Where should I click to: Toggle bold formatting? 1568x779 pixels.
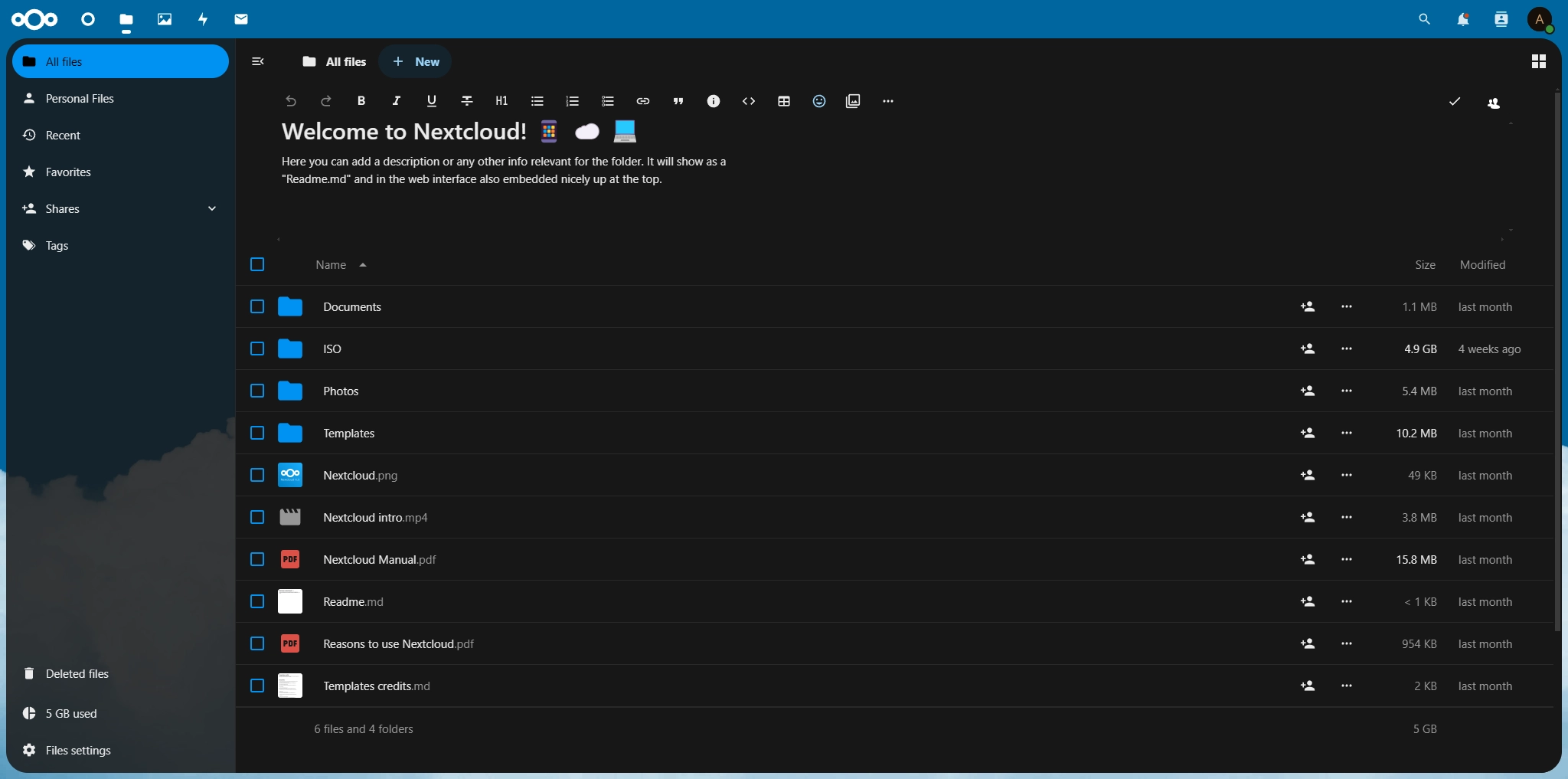click(361, 101)
